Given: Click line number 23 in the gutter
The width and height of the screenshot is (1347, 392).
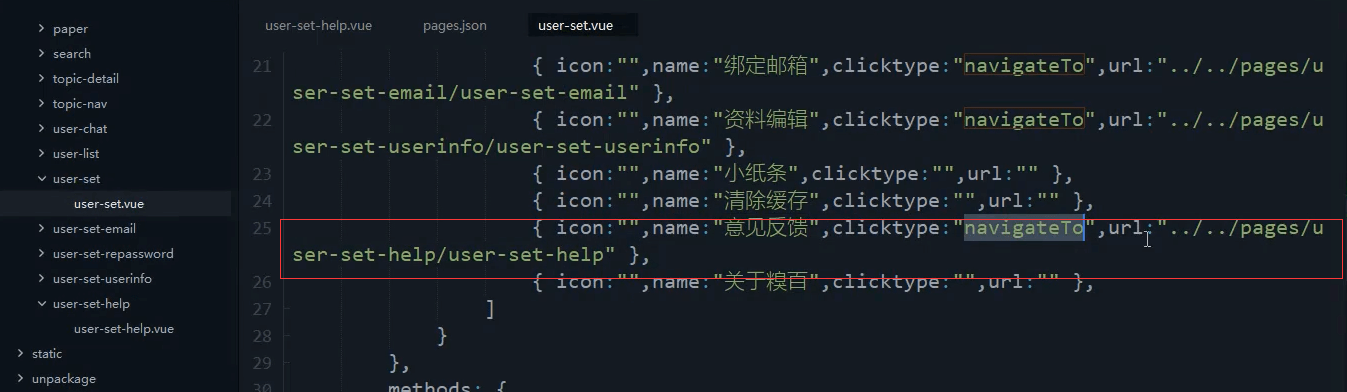Looking at the screenshot, I should [x=261, y=175].
